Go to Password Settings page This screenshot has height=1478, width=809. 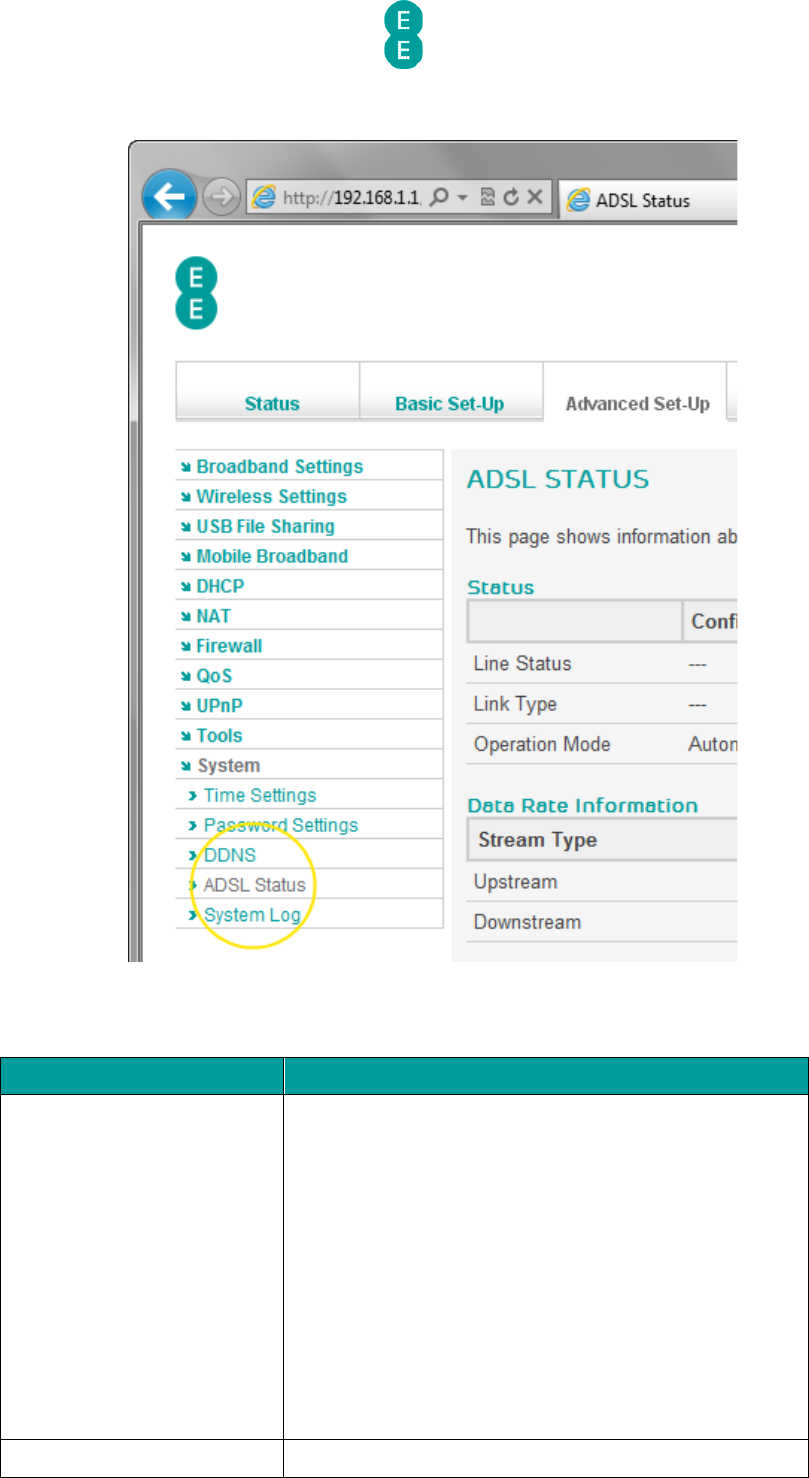[280, 825]
